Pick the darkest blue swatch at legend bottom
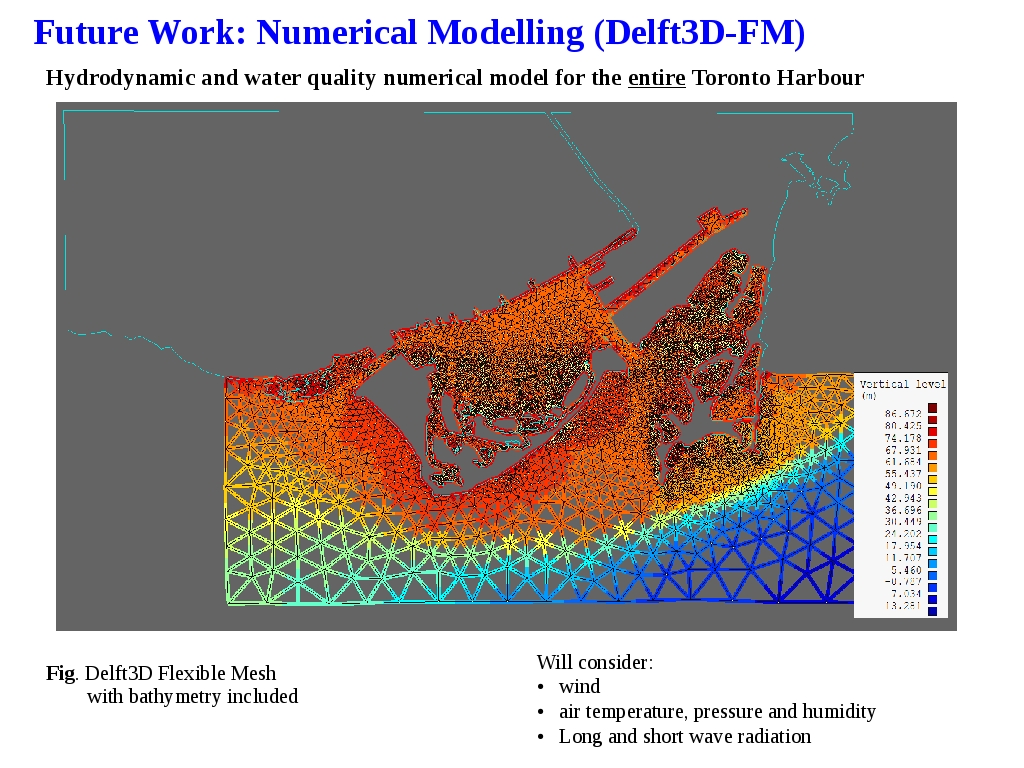Image resolution: width=1024 pixels, height=768 pixels. point(932,611)
